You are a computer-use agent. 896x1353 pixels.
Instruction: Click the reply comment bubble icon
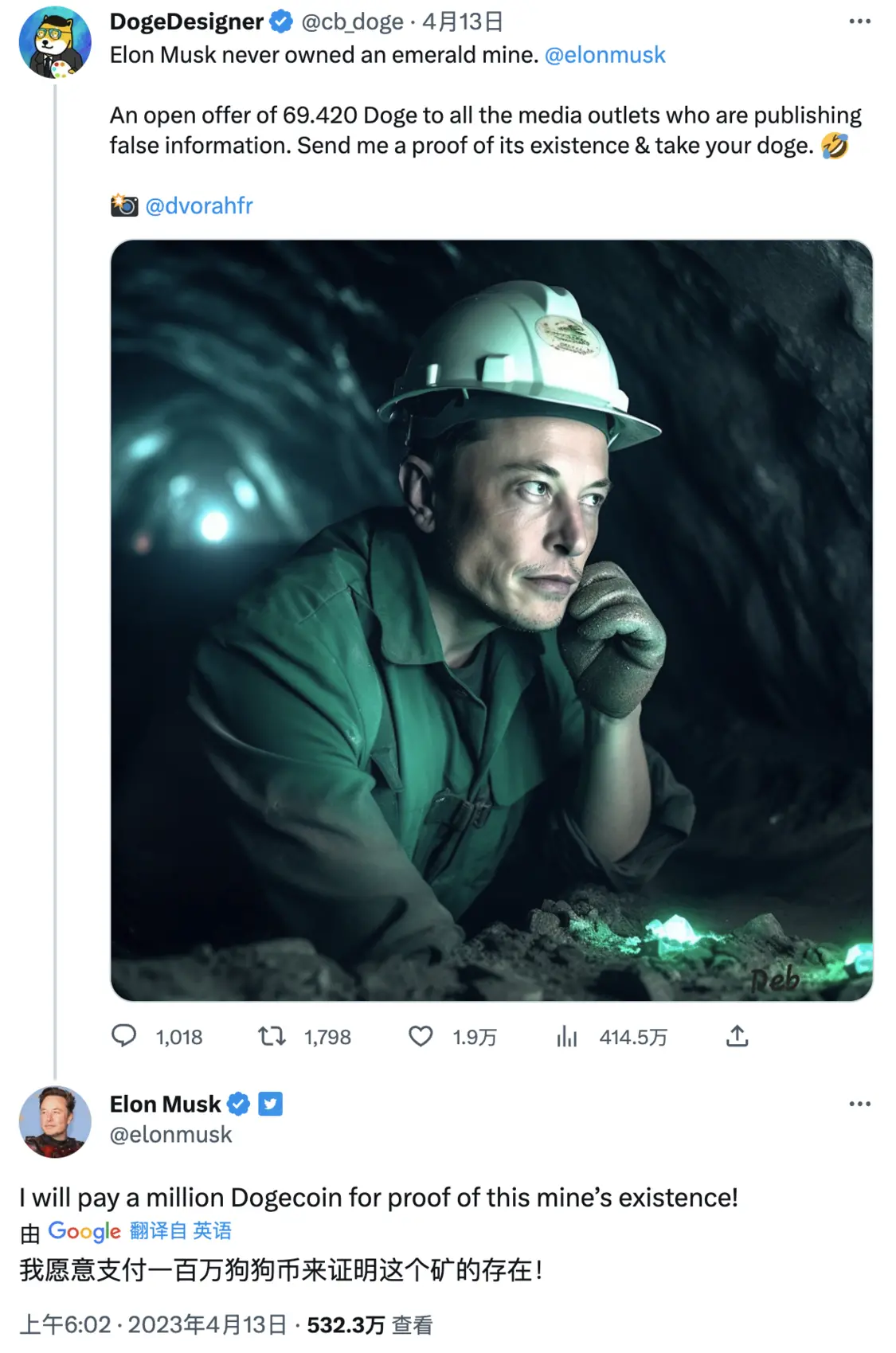(x=123, y=1036)
